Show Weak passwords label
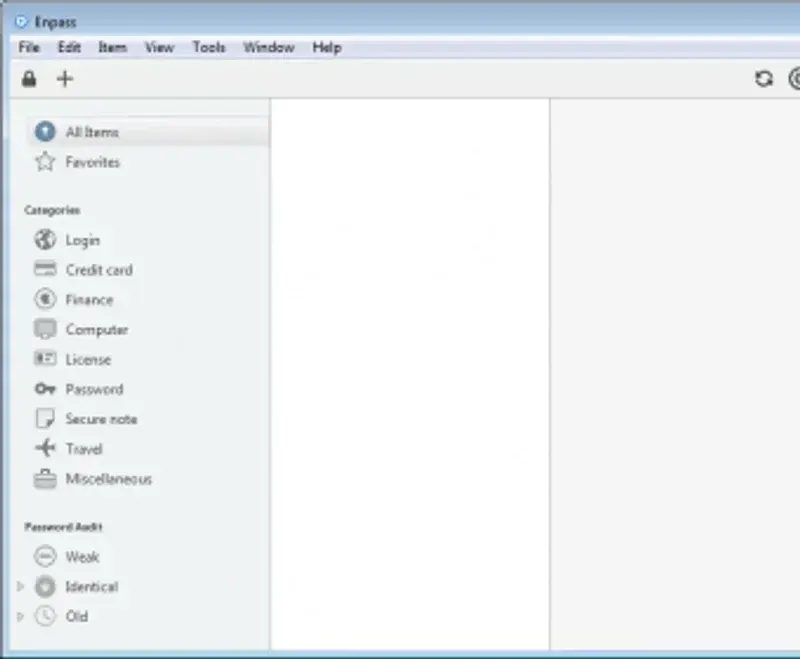 pyautogui.click(x=82, y=556)
